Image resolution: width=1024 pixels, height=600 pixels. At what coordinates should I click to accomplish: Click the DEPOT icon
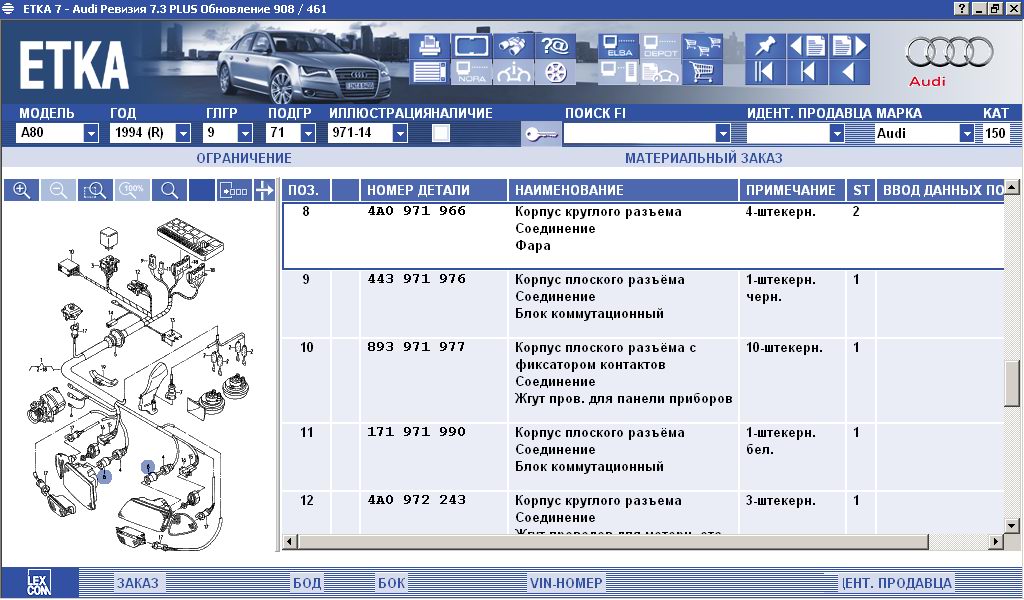[x=660, y=46]
